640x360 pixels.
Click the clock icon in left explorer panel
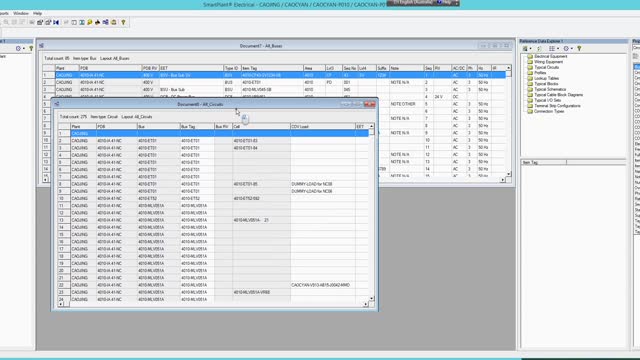[18, 48]
